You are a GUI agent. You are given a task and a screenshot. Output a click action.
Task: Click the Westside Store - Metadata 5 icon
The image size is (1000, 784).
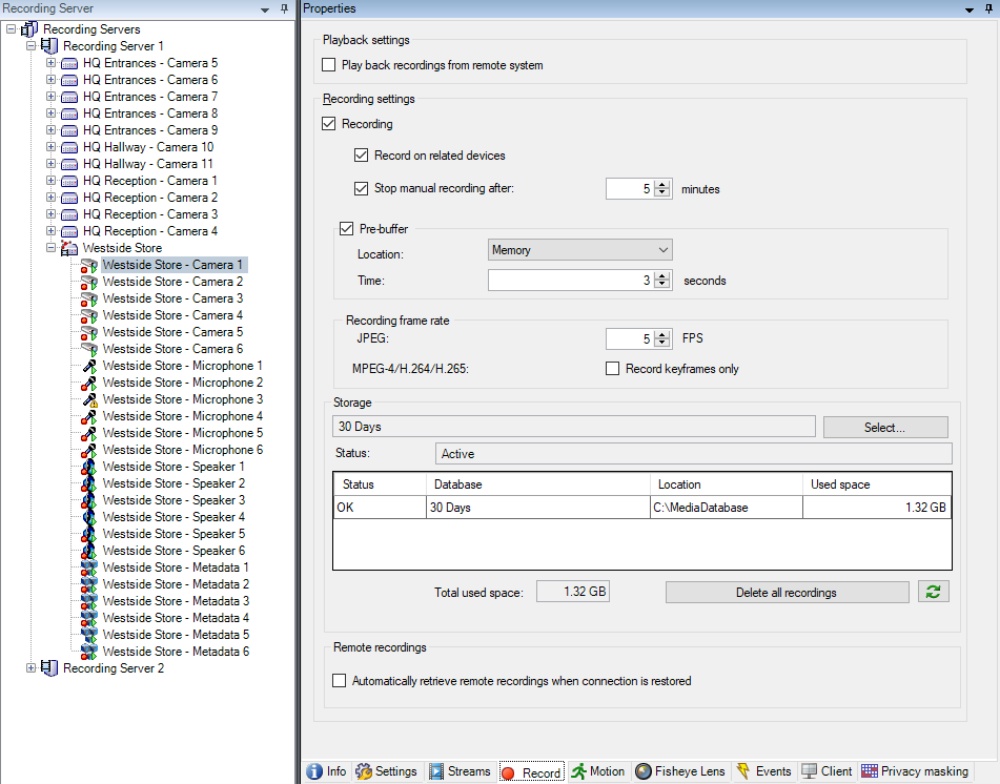(x=89, y=635)
